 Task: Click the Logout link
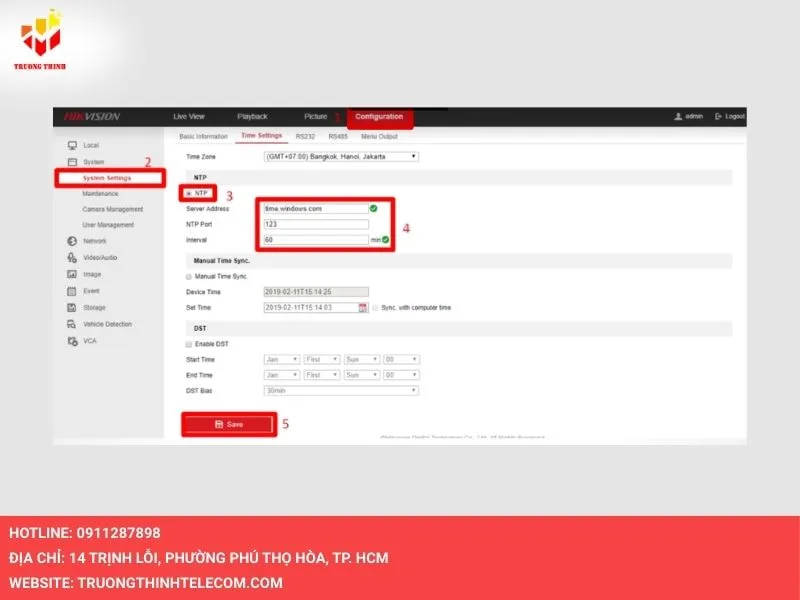click(735, 116)
